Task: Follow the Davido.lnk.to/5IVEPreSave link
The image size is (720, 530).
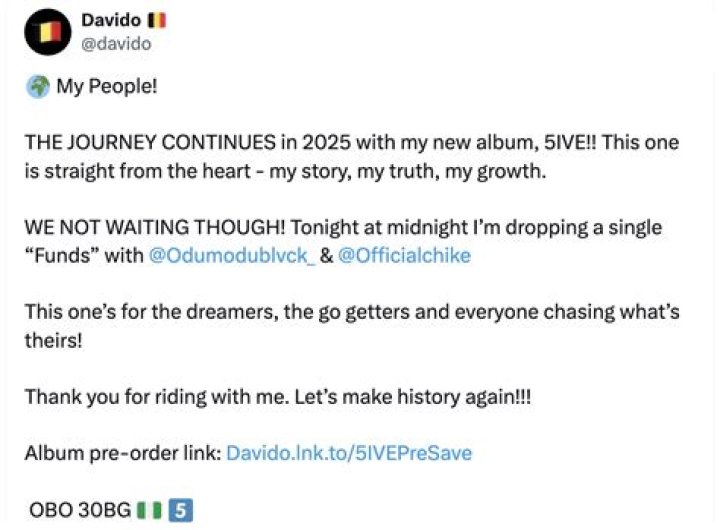Action: click(x=349, y=453)
